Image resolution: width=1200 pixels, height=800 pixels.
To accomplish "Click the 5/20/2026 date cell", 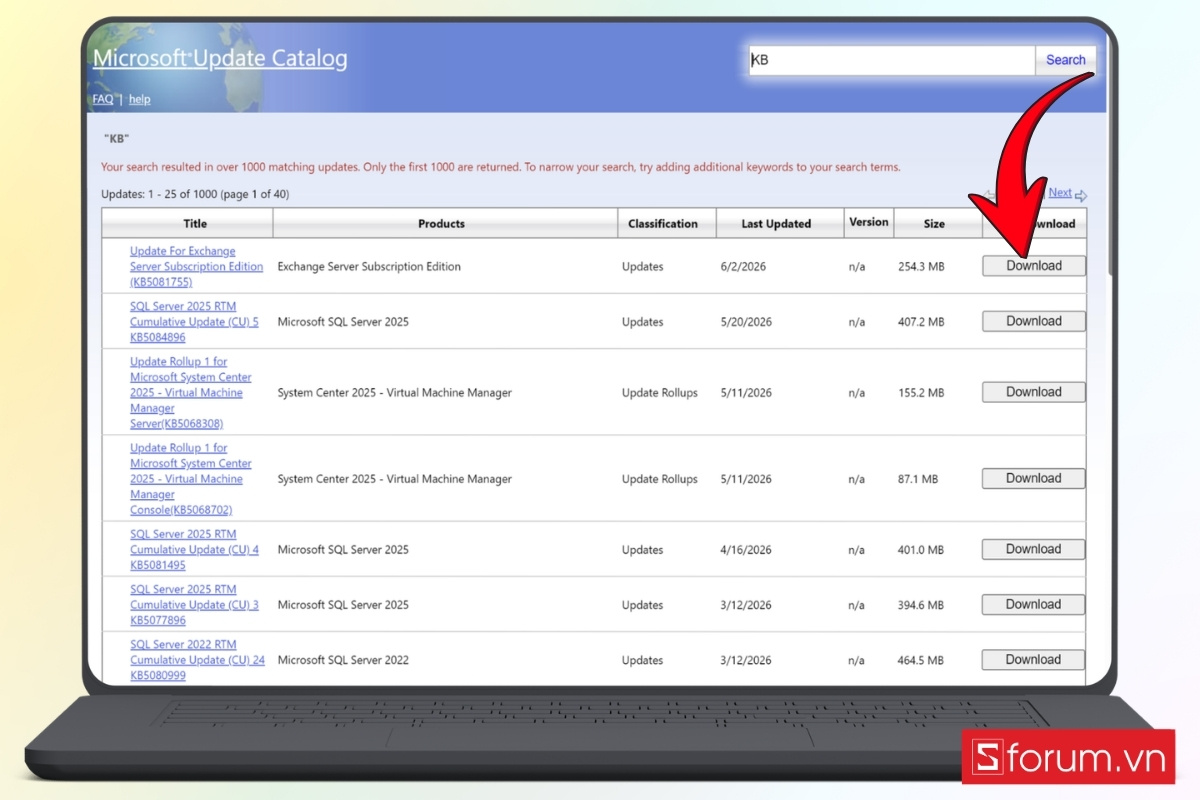I will pyautogui.click(x=746, y=322).
